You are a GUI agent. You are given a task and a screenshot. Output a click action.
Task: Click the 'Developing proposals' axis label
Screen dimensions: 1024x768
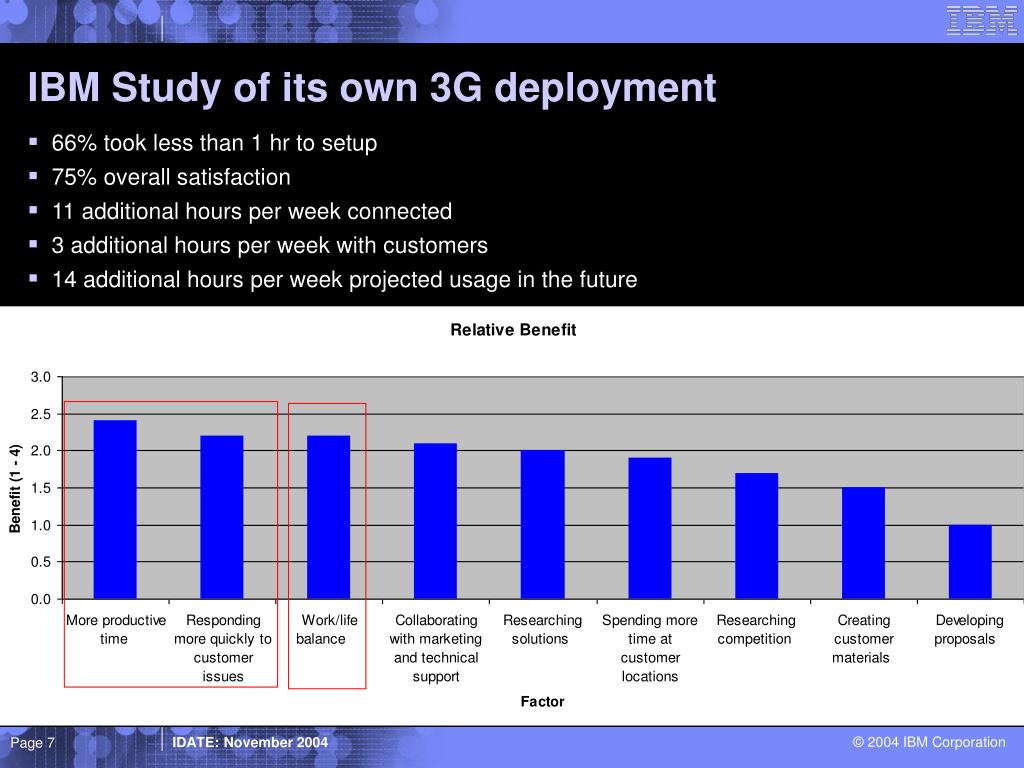pos(968,630)
